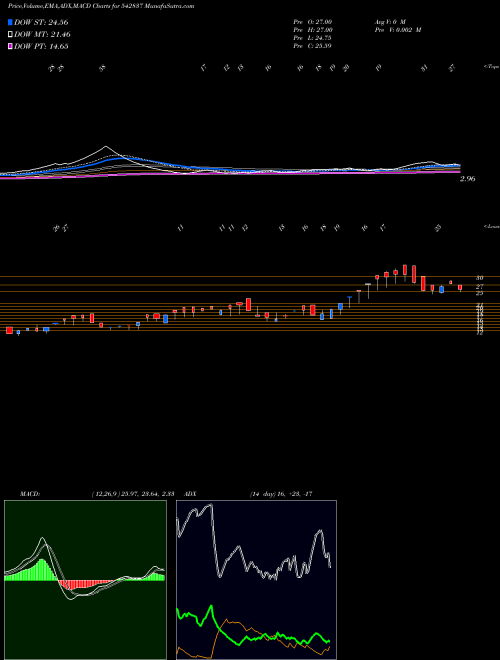Click the 'Avg V: 0 M' value
This screenshot has width=500, height=660.
[x=389, y=22]
